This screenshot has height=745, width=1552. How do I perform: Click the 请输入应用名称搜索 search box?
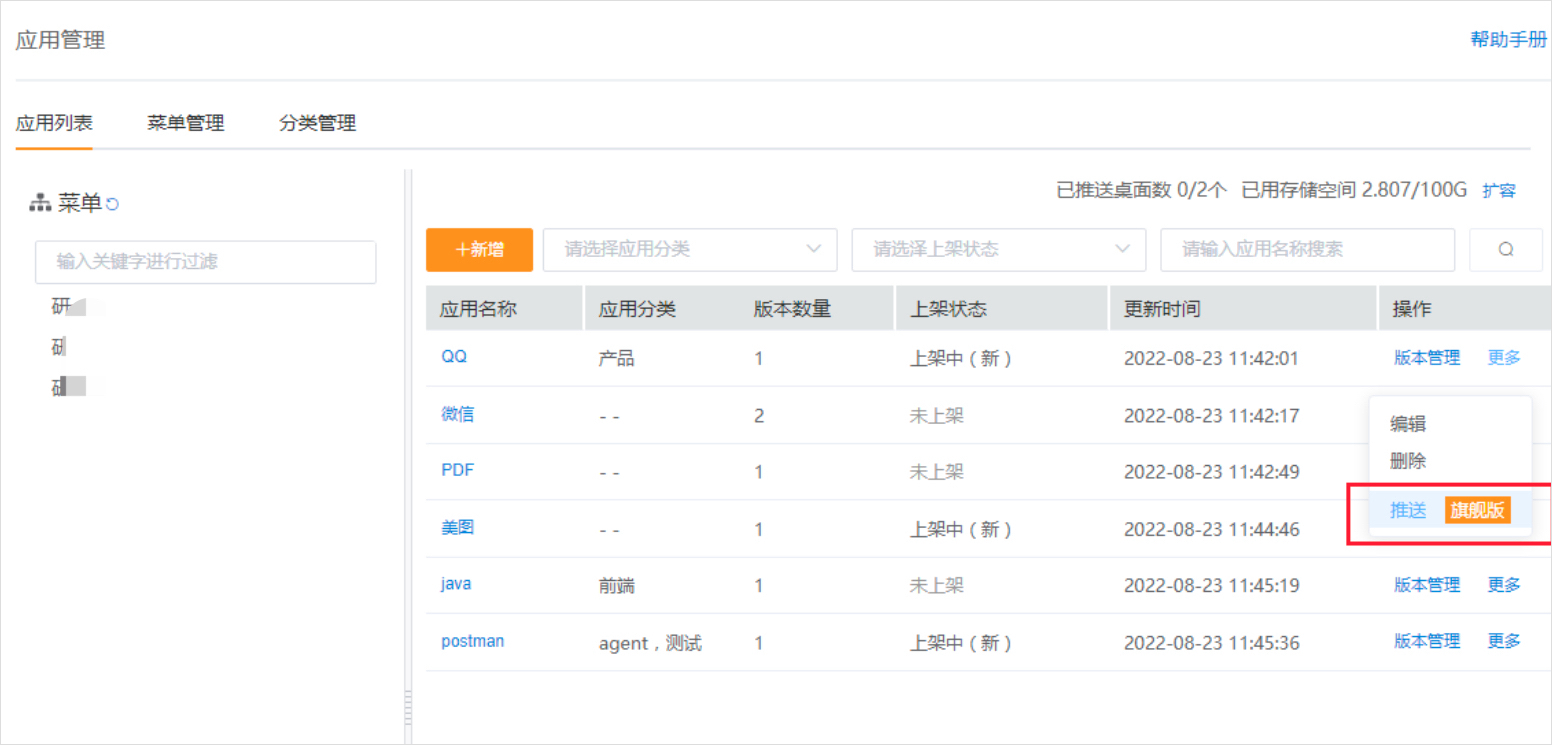tap(1307, 249)
